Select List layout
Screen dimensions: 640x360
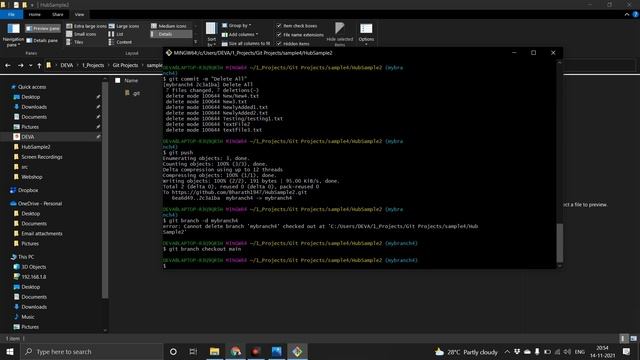(x=116, y=34)
